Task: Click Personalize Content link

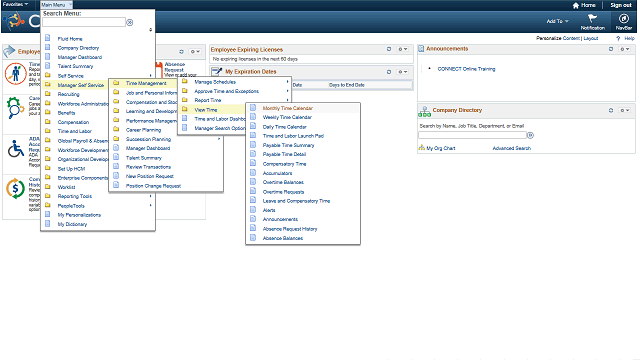Action: [x=558, y=38]
